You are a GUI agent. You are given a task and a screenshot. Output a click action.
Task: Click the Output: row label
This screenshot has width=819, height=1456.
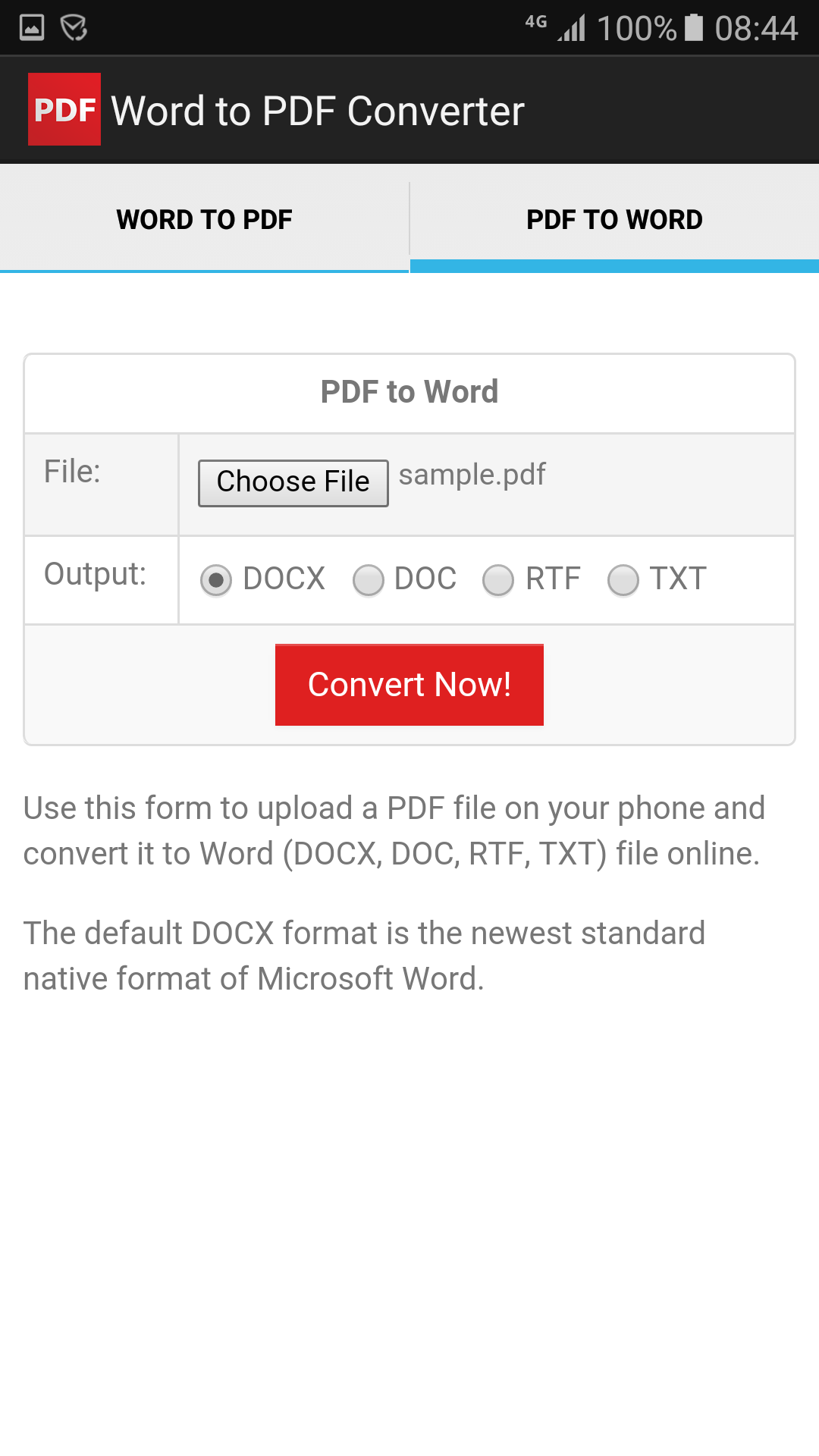pos(93,574)
